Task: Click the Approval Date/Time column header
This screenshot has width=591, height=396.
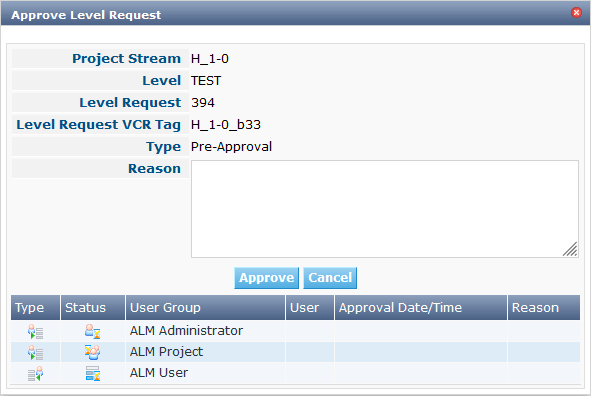Action: 421,307
